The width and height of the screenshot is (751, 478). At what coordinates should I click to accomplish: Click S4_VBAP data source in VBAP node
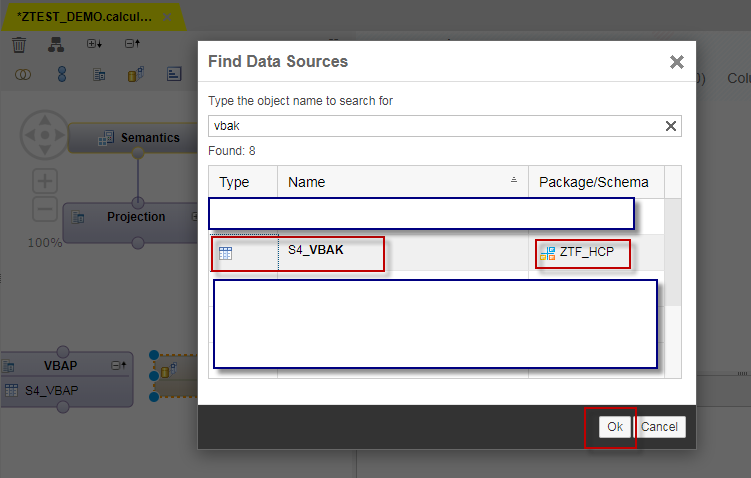click(x=52, y=390)
